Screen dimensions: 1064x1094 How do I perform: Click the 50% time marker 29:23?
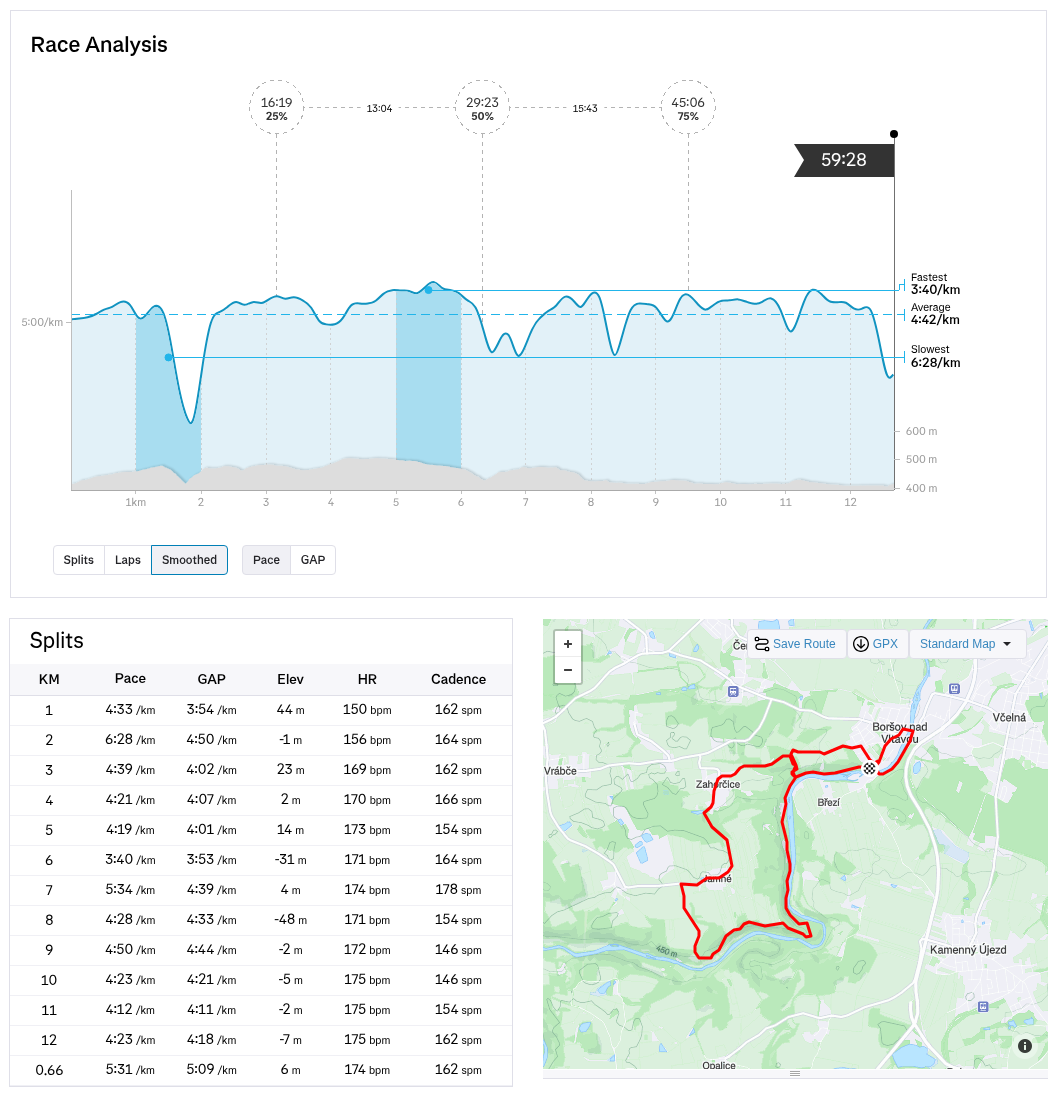pos(482,108)
